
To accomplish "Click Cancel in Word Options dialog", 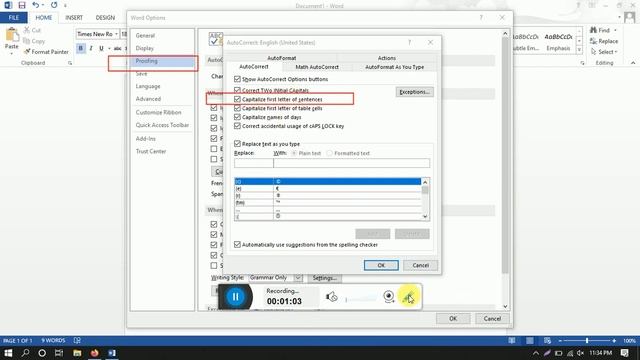I will tap(492, 318).
